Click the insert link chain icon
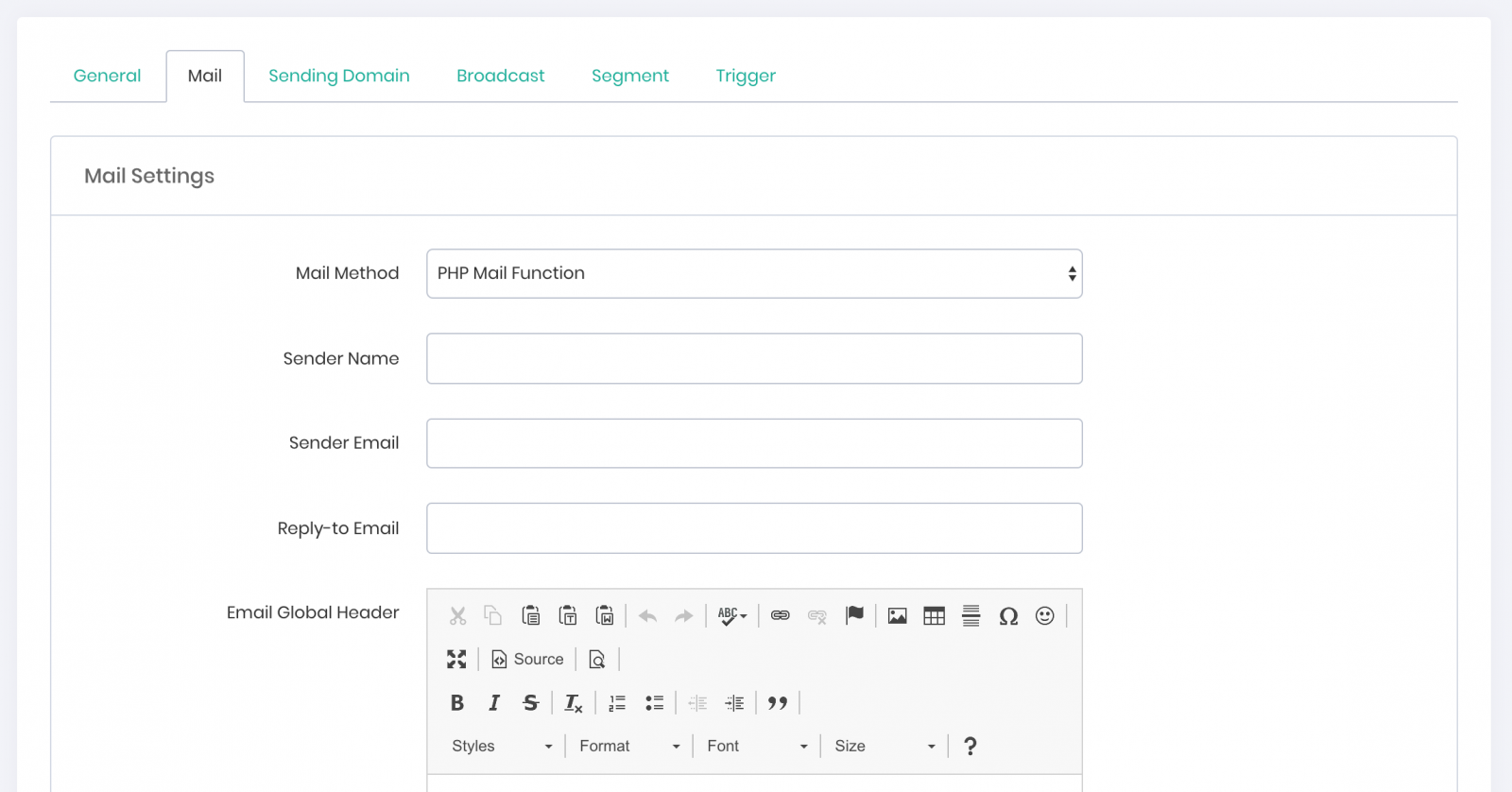 [x=780, y=616]
